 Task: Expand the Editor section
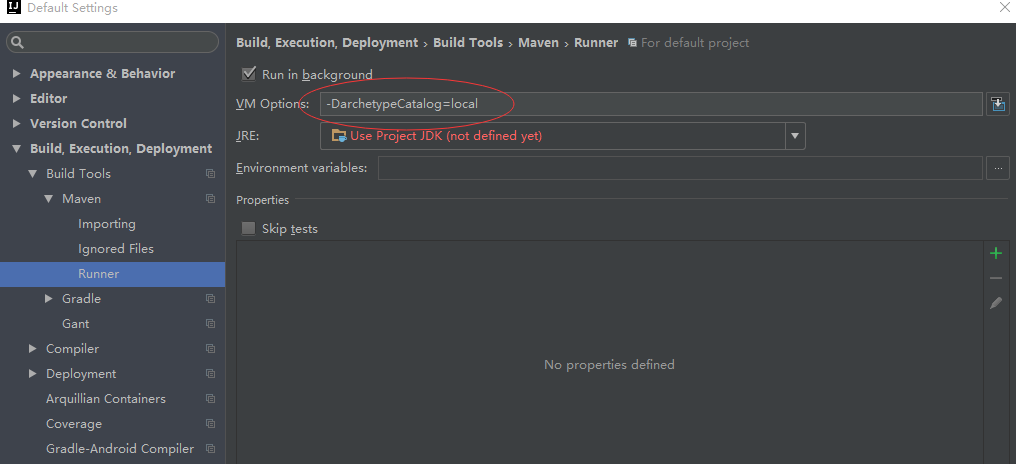click(16, 99)
